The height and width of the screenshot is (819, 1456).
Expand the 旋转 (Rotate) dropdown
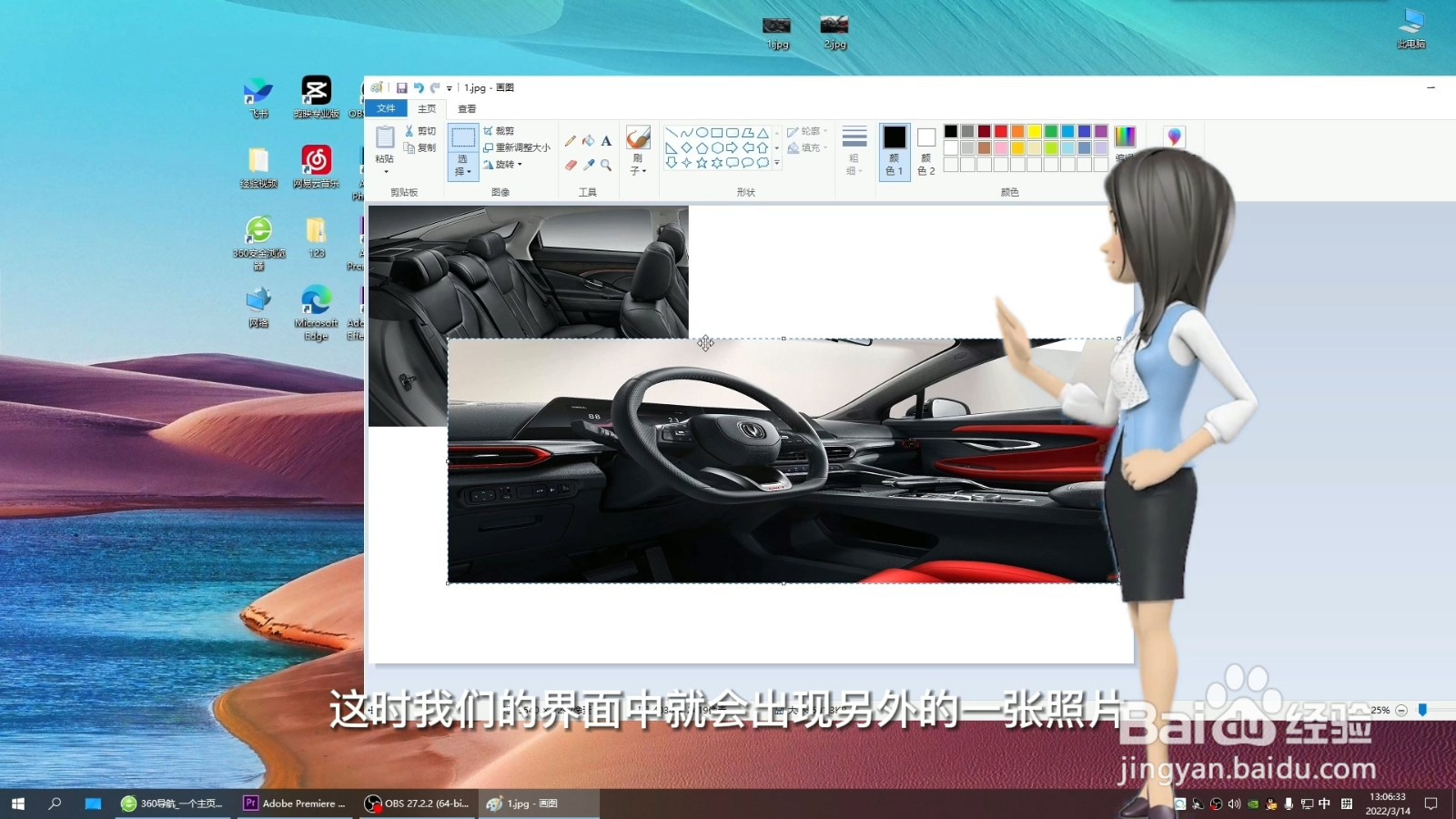coord(503,165)
